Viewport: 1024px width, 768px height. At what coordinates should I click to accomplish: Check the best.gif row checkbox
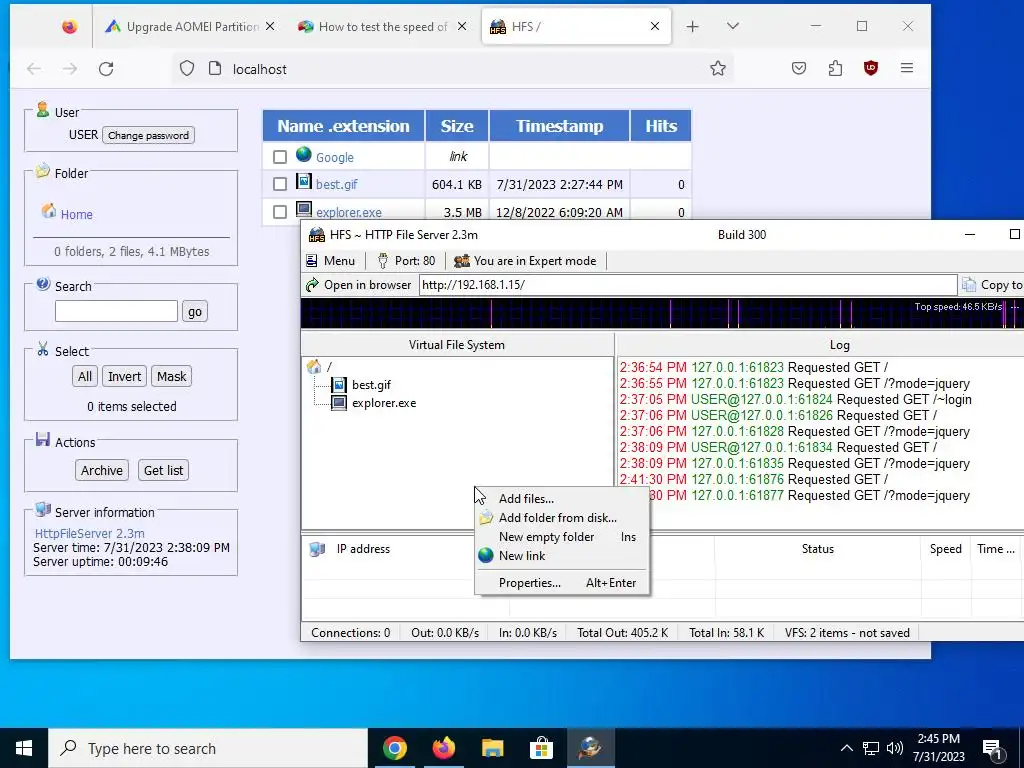point(280,184)
